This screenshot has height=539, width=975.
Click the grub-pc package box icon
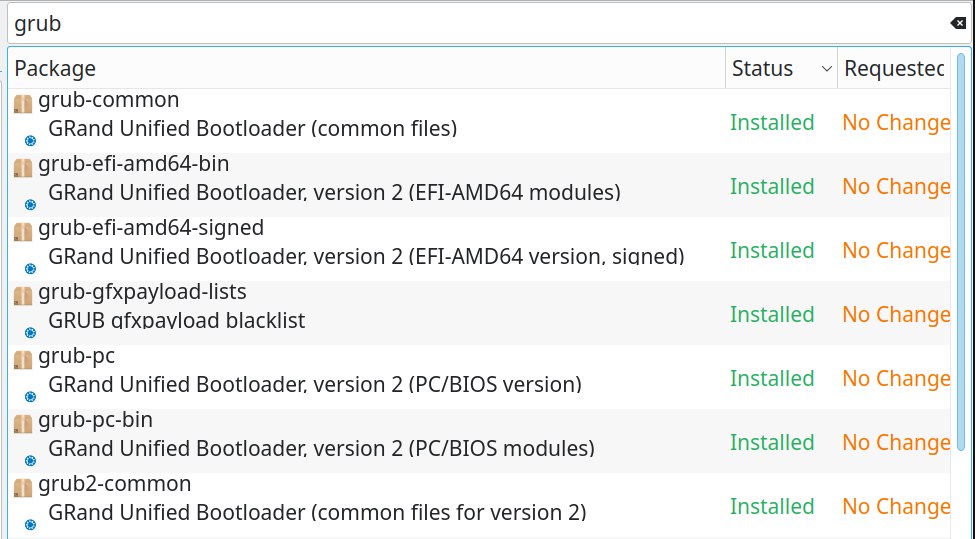click(23, 360)
